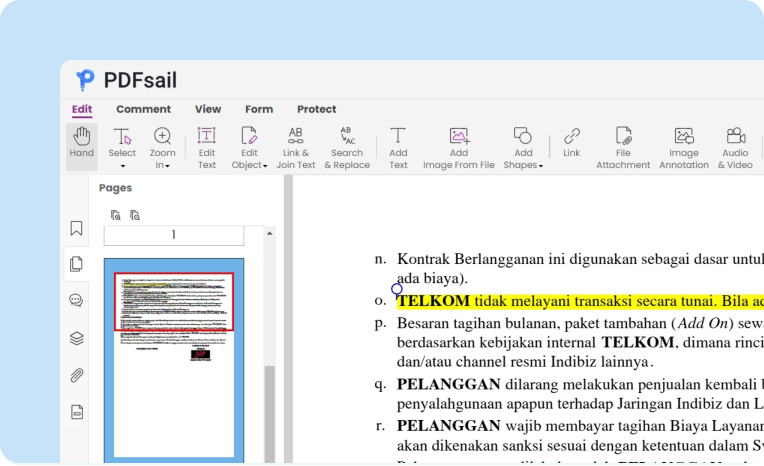Click the Pages panel scroll up arrow
This screenshot has width=764, height=466.
269,233
